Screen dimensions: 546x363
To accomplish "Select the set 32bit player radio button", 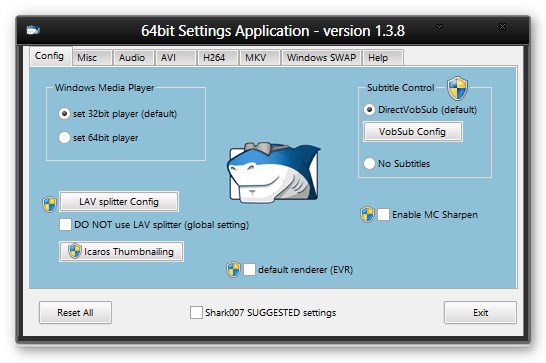I will tap(64, 114).
